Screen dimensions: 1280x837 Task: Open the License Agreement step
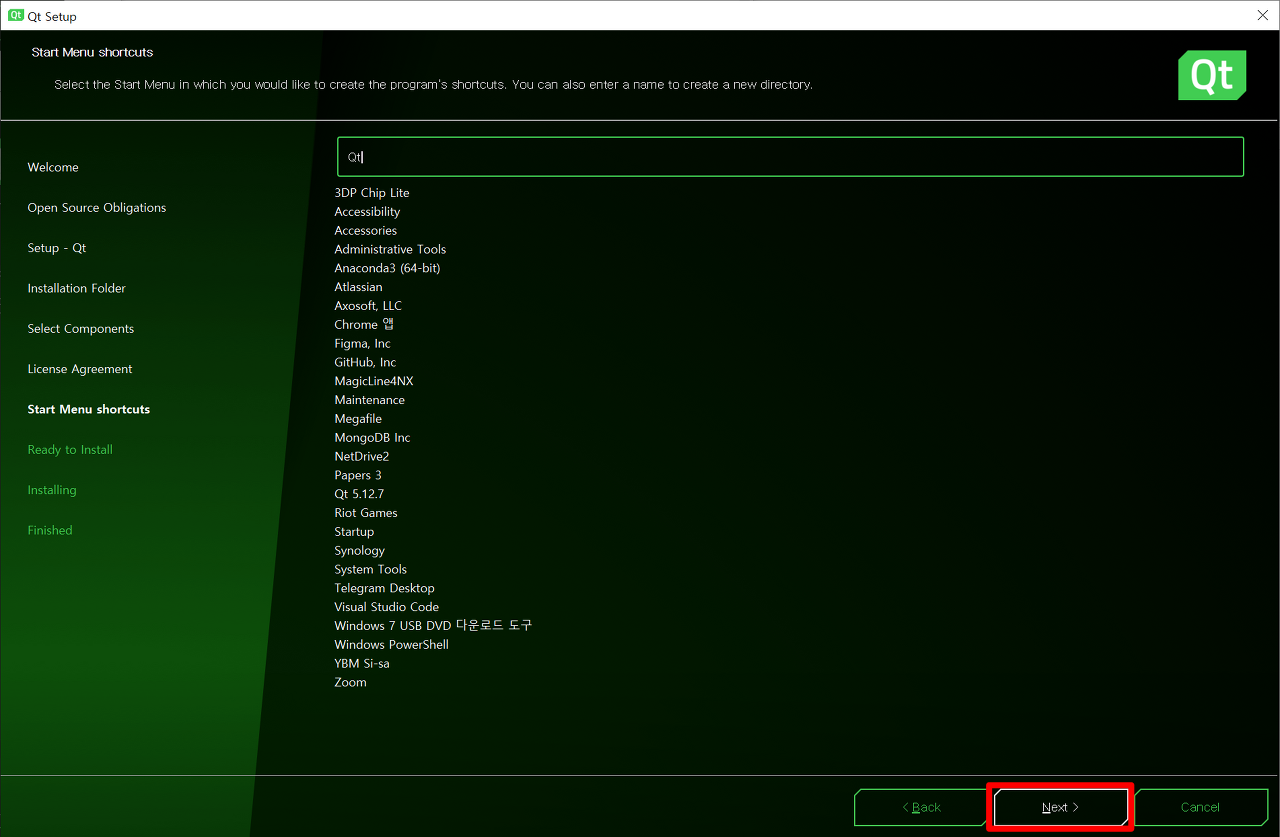click(x=80, y=369)
